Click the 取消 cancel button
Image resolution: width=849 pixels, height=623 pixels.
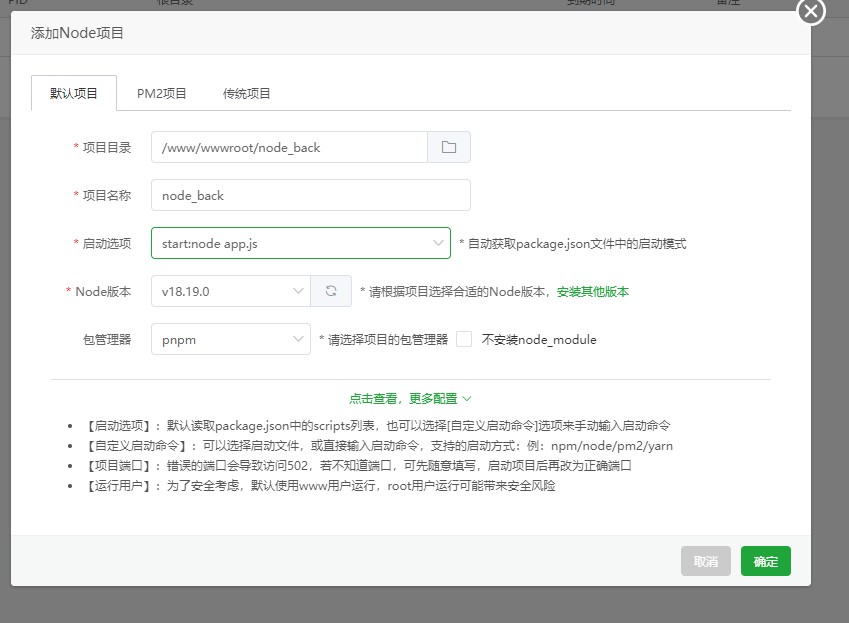(706, 561)
